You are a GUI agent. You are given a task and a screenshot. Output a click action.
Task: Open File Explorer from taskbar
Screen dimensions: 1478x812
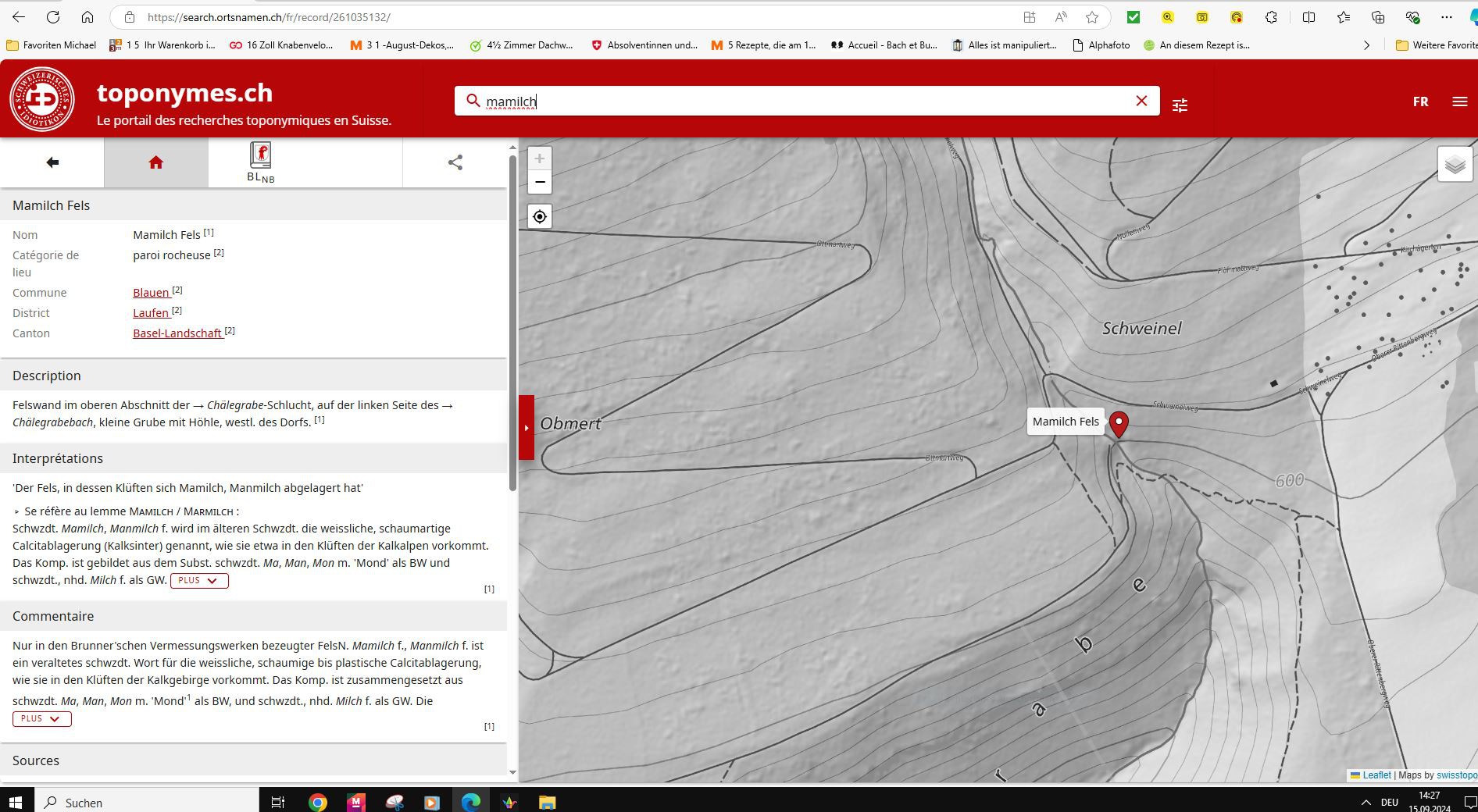point(547,802)
